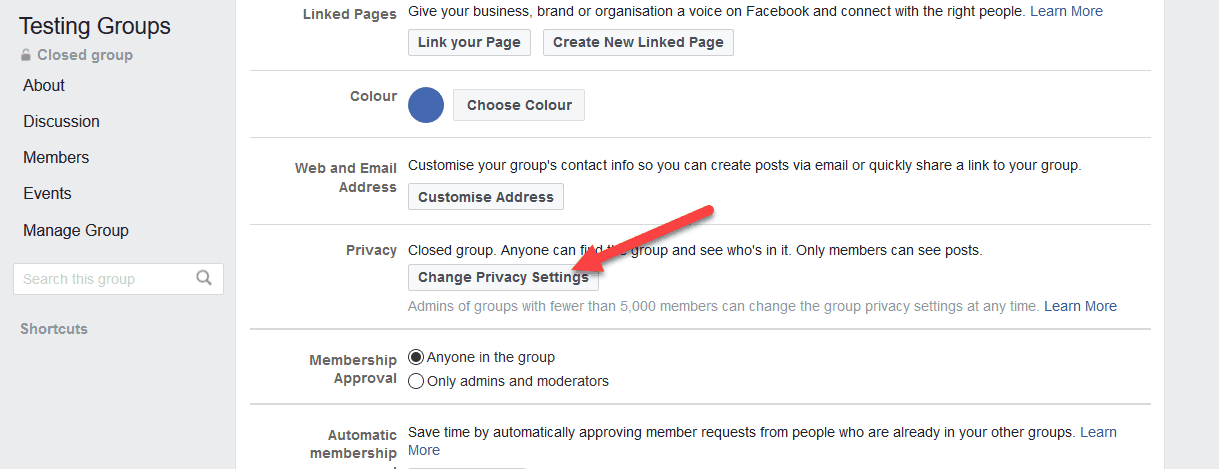Click Create New Linked Page button
The image size is (1219, 469).
click(x=638, y=42)
